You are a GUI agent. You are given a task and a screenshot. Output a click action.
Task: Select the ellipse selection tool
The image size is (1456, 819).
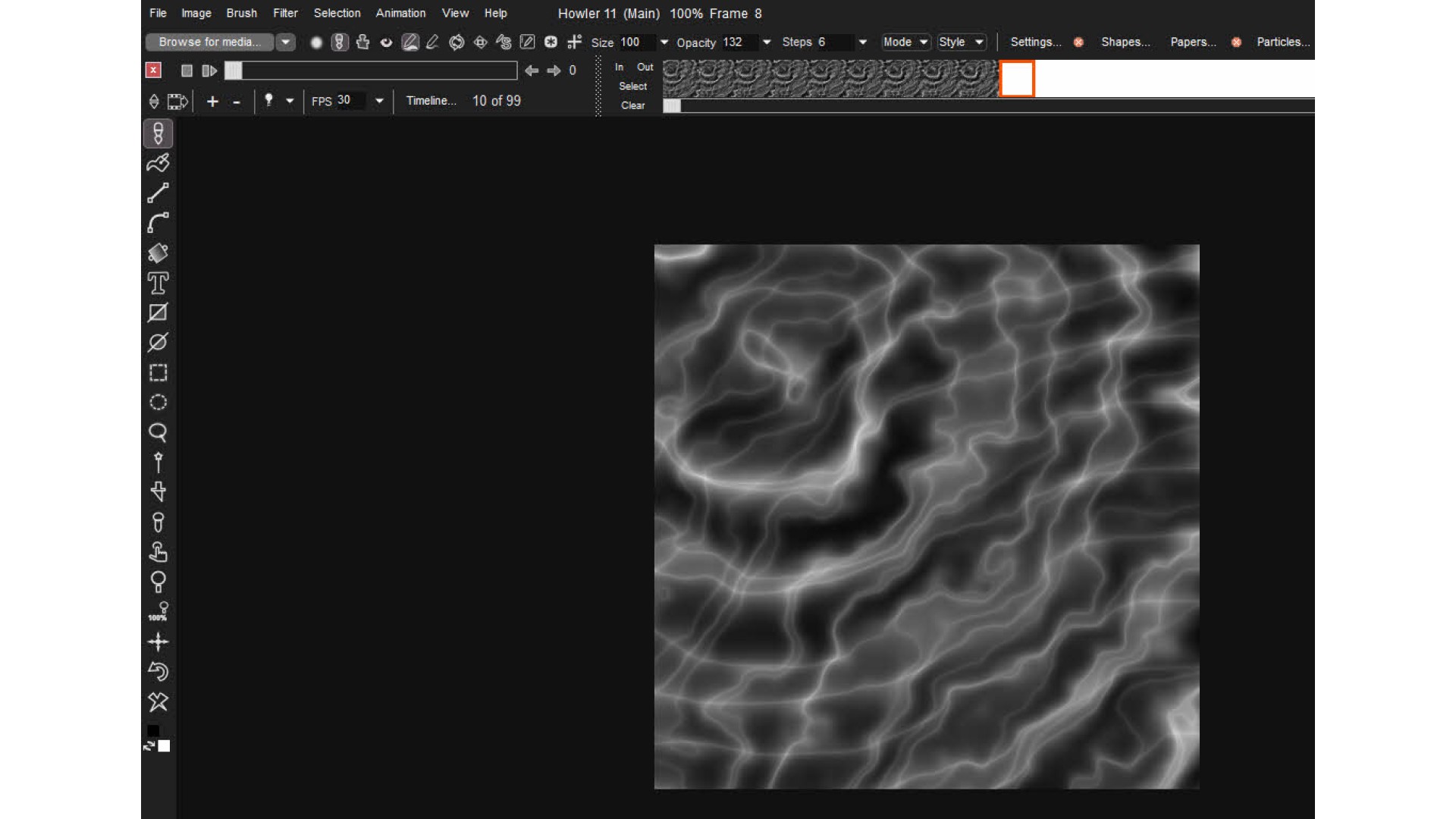pos(158,402)
